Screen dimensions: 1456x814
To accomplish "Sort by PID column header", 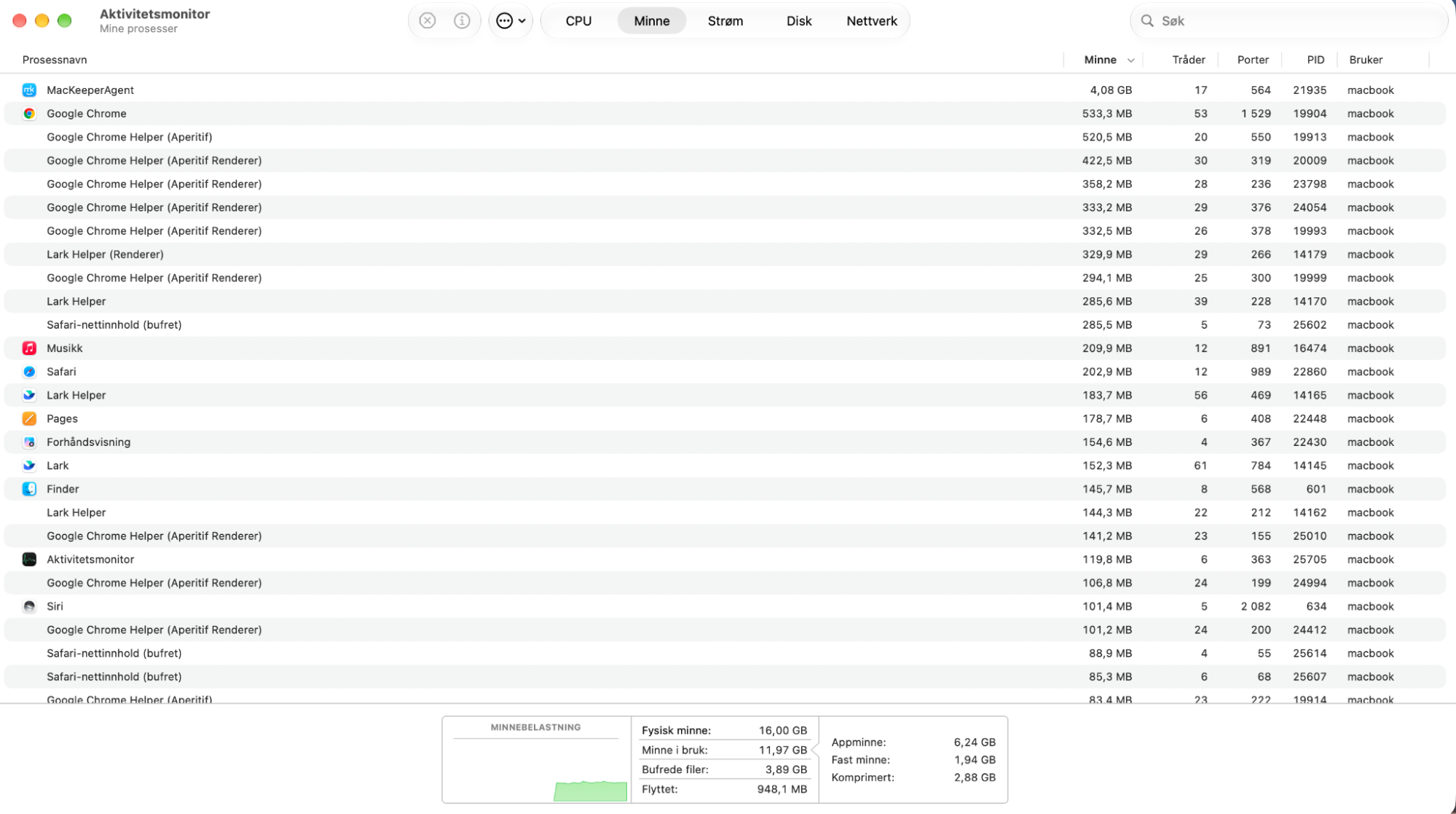I will (1315, 60).
